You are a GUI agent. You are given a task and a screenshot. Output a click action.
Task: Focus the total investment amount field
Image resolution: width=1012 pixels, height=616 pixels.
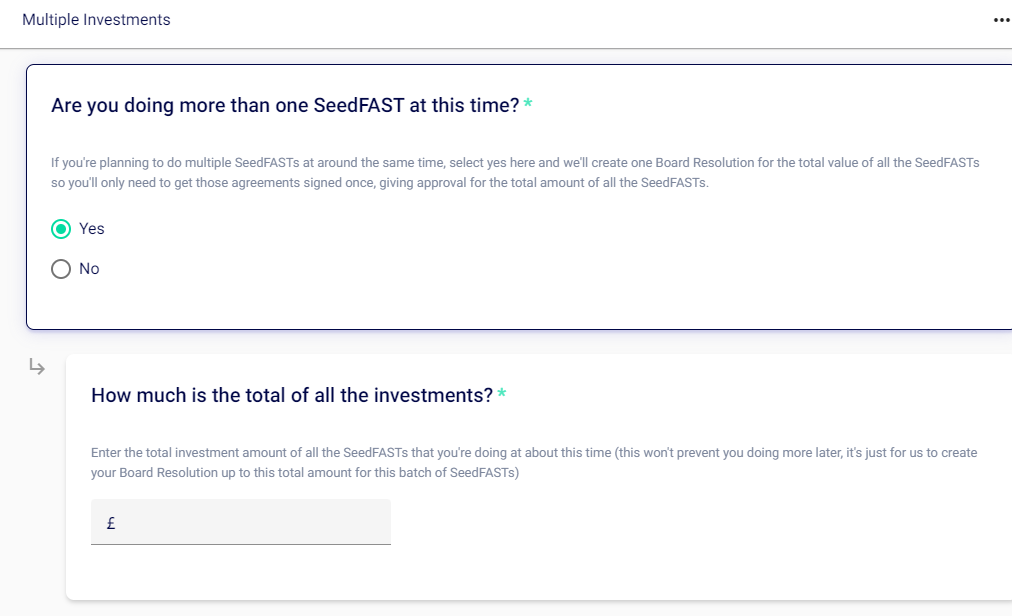250,522
